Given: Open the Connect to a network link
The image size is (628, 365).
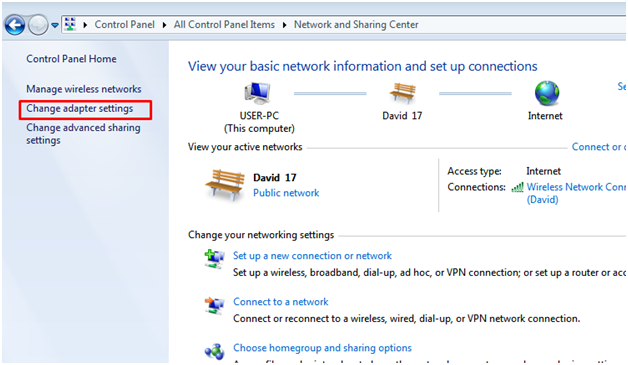Looking at the screenshot, I should pos(281,302).
